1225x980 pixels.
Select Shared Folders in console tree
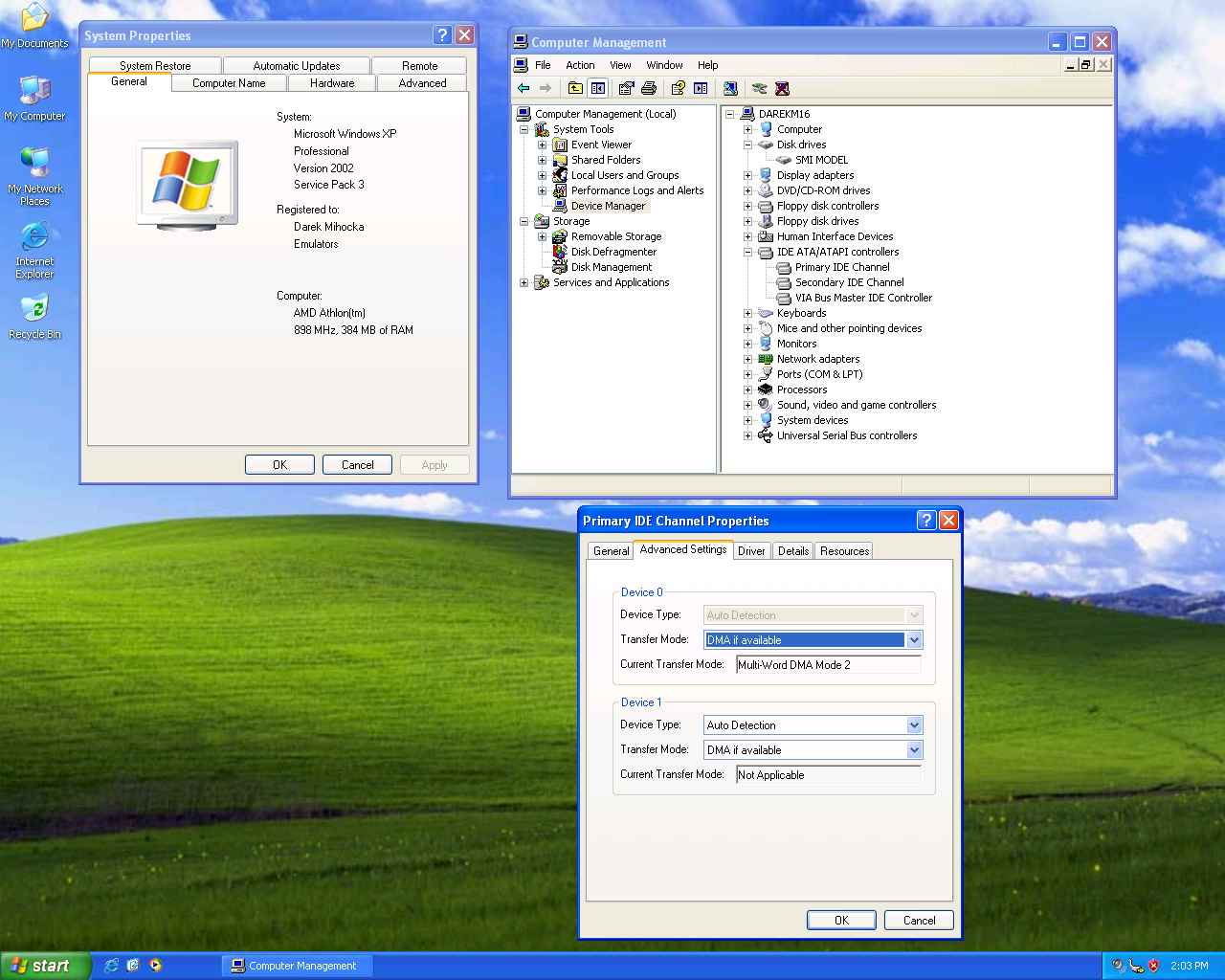click(x=606, y=160)
